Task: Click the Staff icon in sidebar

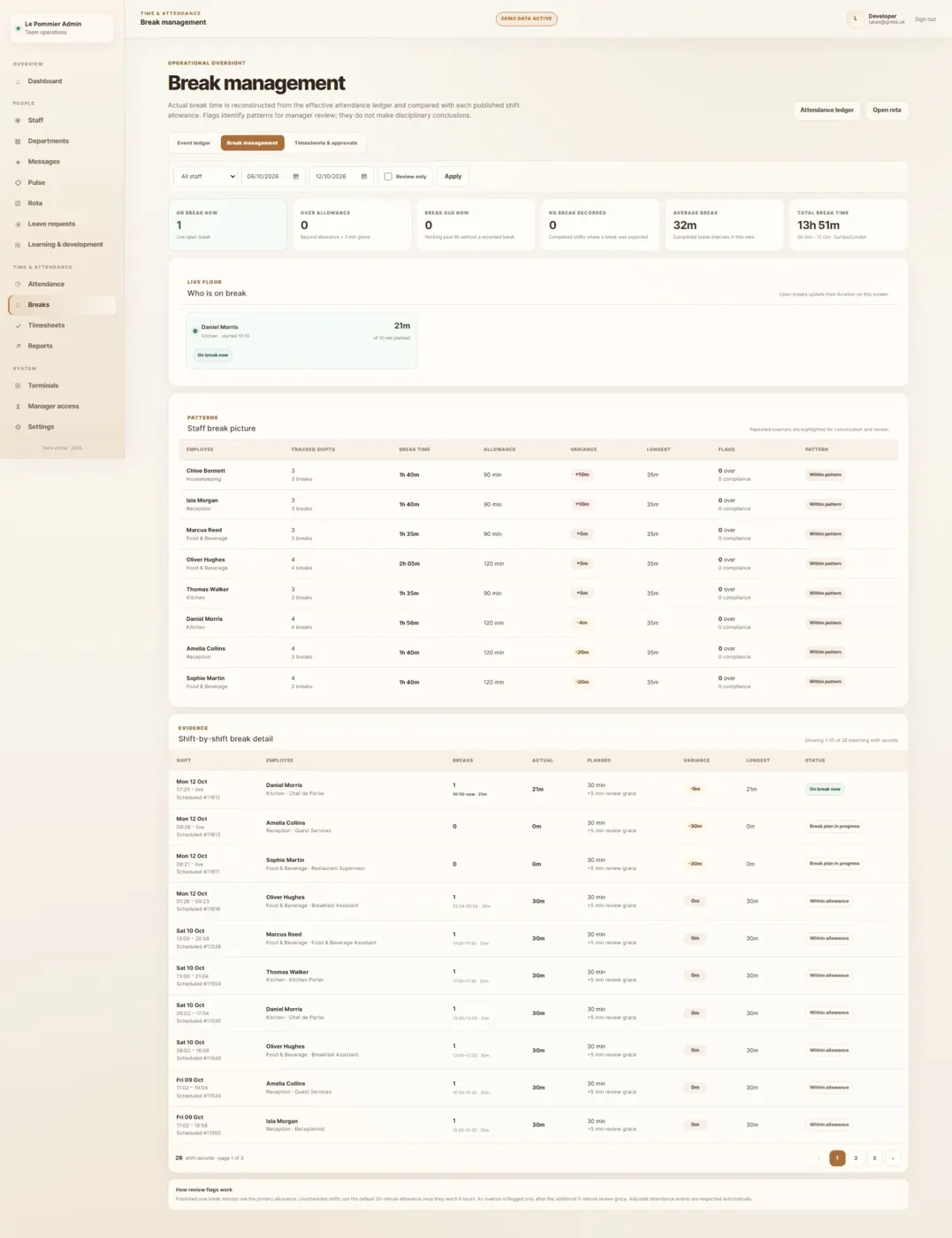Action: [x=18, y=120]
